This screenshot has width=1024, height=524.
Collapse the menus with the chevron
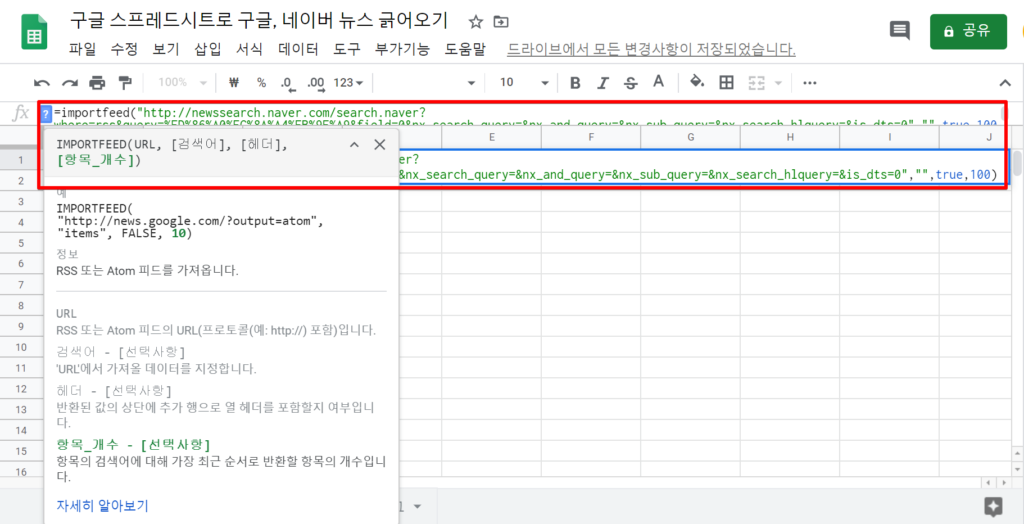[1005, 83]
